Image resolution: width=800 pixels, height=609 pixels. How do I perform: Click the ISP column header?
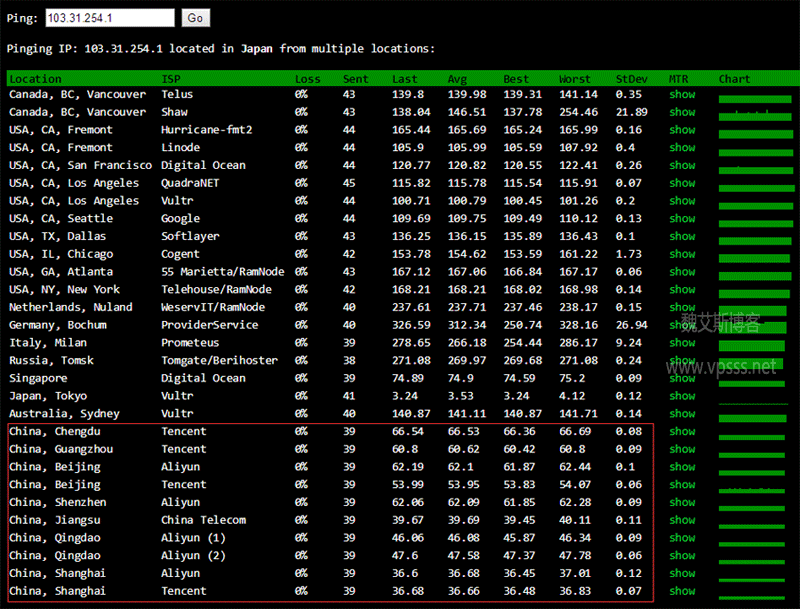[171, 79]
